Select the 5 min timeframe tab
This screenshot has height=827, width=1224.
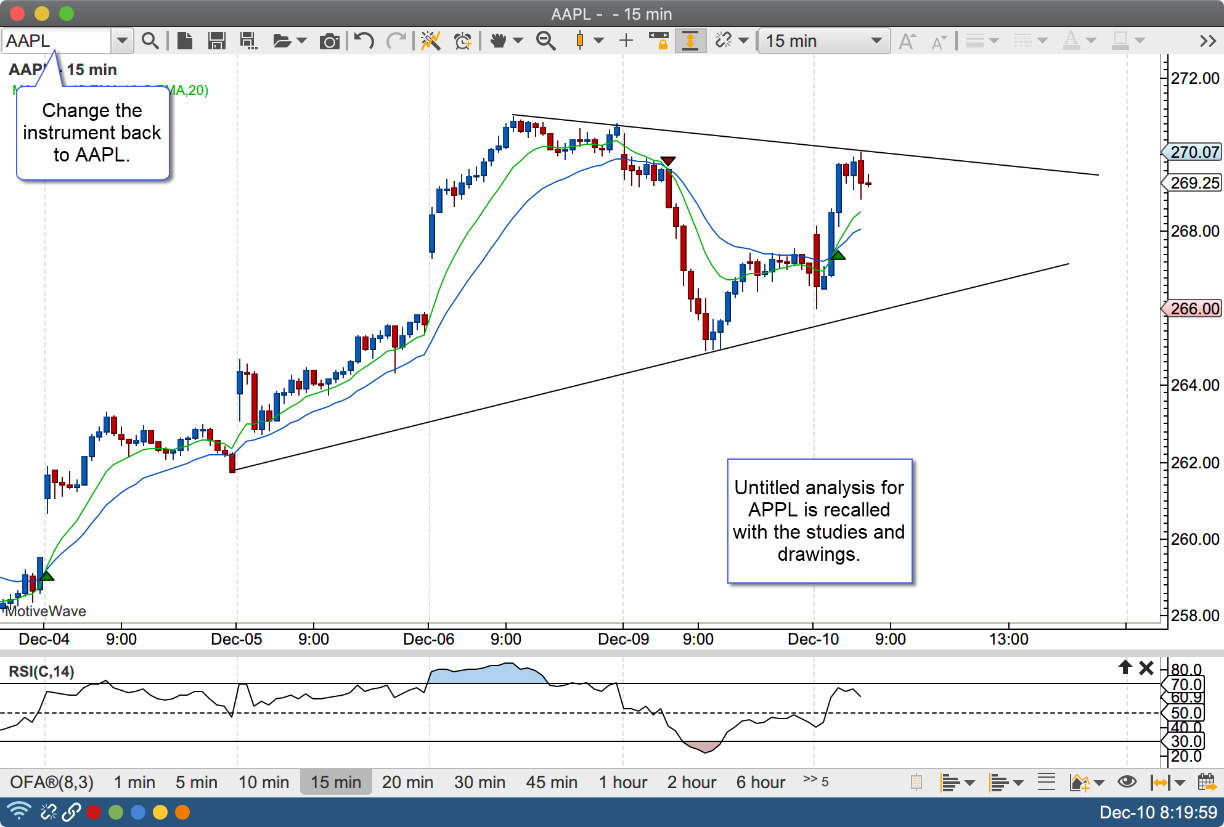click(196, 782)
